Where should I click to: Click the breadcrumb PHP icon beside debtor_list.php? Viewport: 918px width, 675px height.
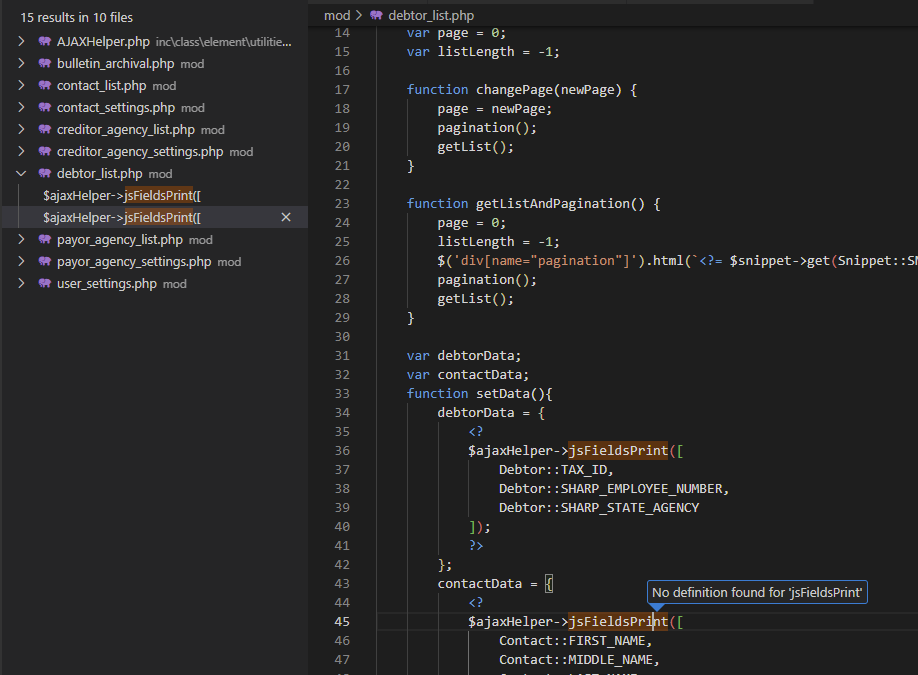pyautogui.click(x=376, y=16)
